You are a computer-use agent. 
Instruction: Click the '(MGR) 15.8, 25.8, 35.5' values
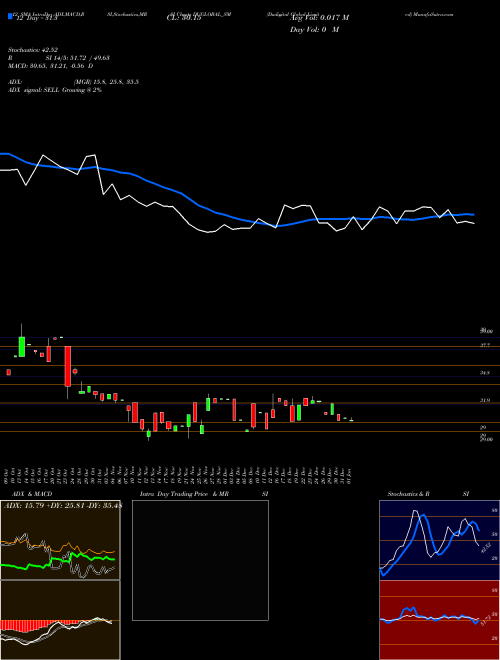(106, 82)
